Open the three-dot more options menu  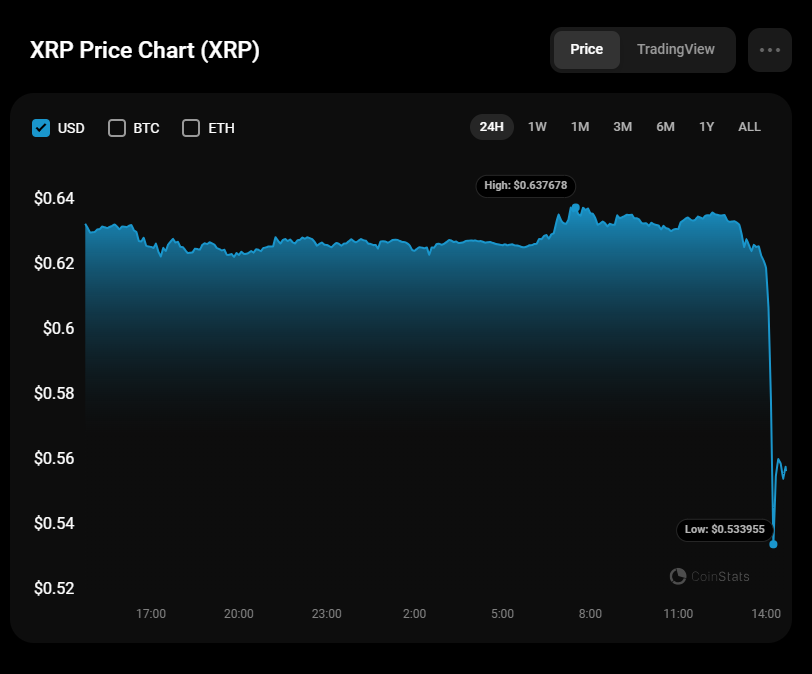[769, 50]
